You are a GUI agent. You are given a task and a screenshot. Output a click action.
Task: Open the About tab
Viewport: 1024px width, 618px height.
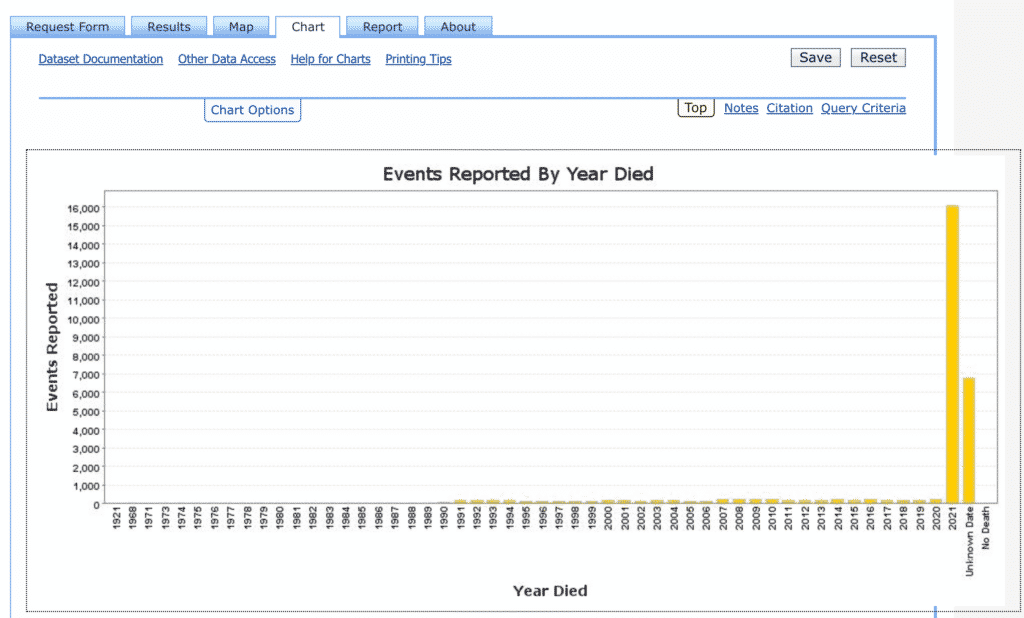(x=458, y=27)
